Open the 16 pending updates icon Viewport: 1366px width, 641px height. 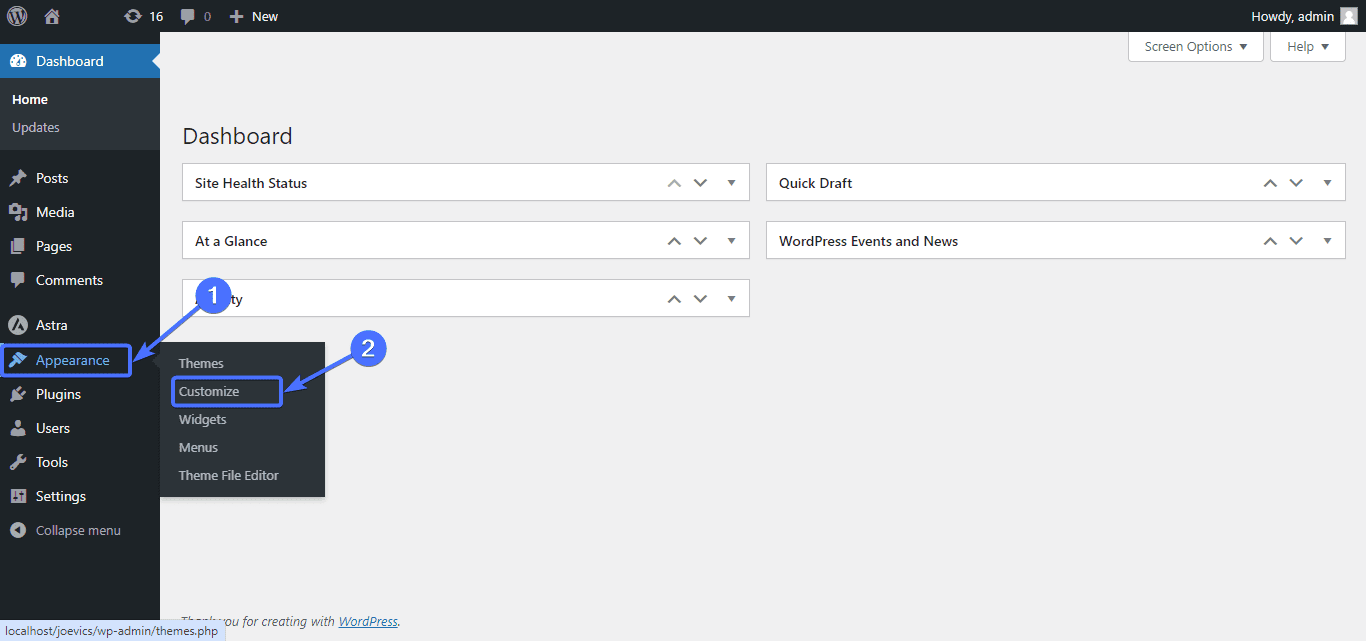coord(143,16)
